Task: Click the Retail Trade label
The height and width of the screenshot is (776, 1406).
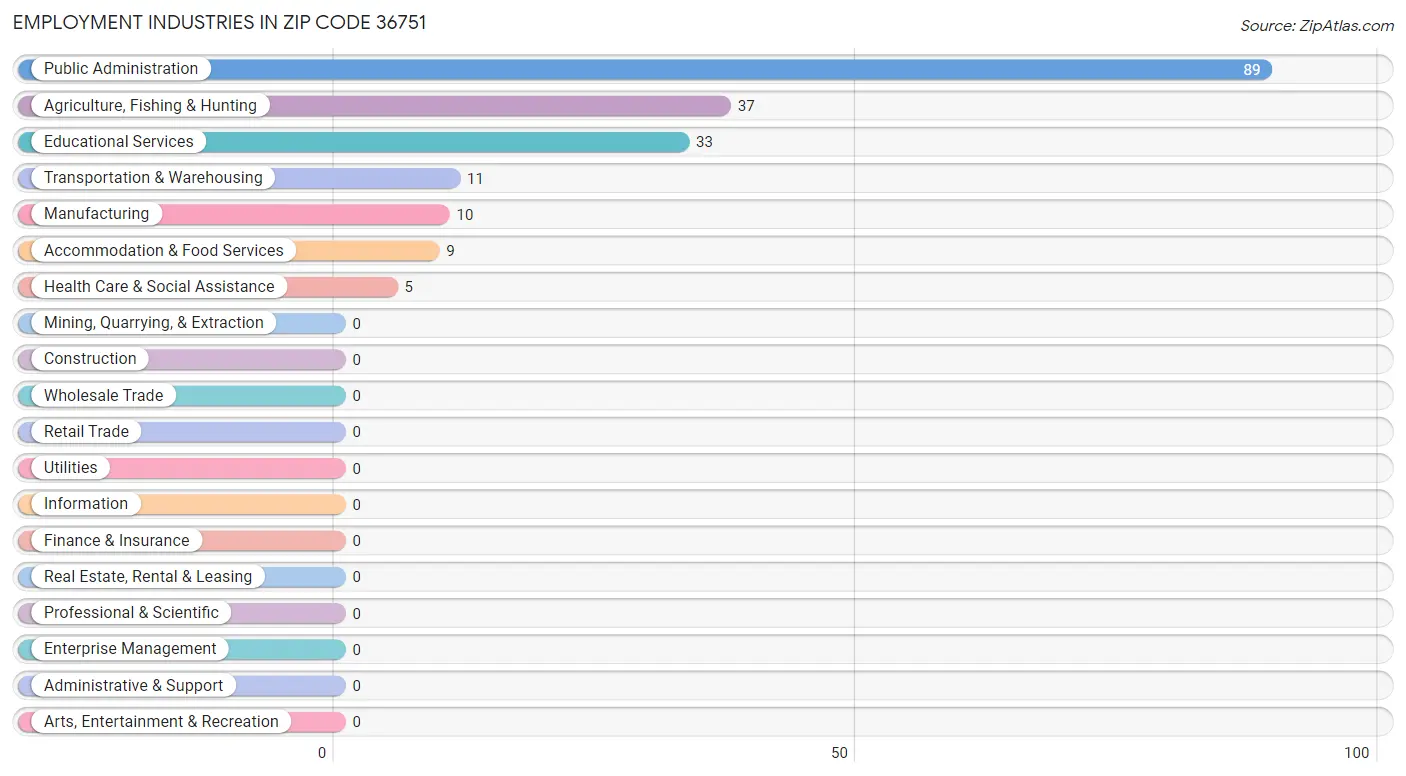Action: point(86,432)
